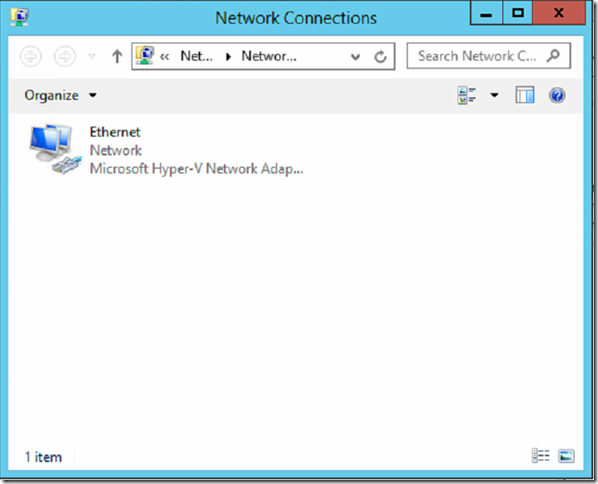Expand the hidden breadcrumb chevrons in the address bar
This screenshot has height=484, width=598.
(x=164, y=57)
